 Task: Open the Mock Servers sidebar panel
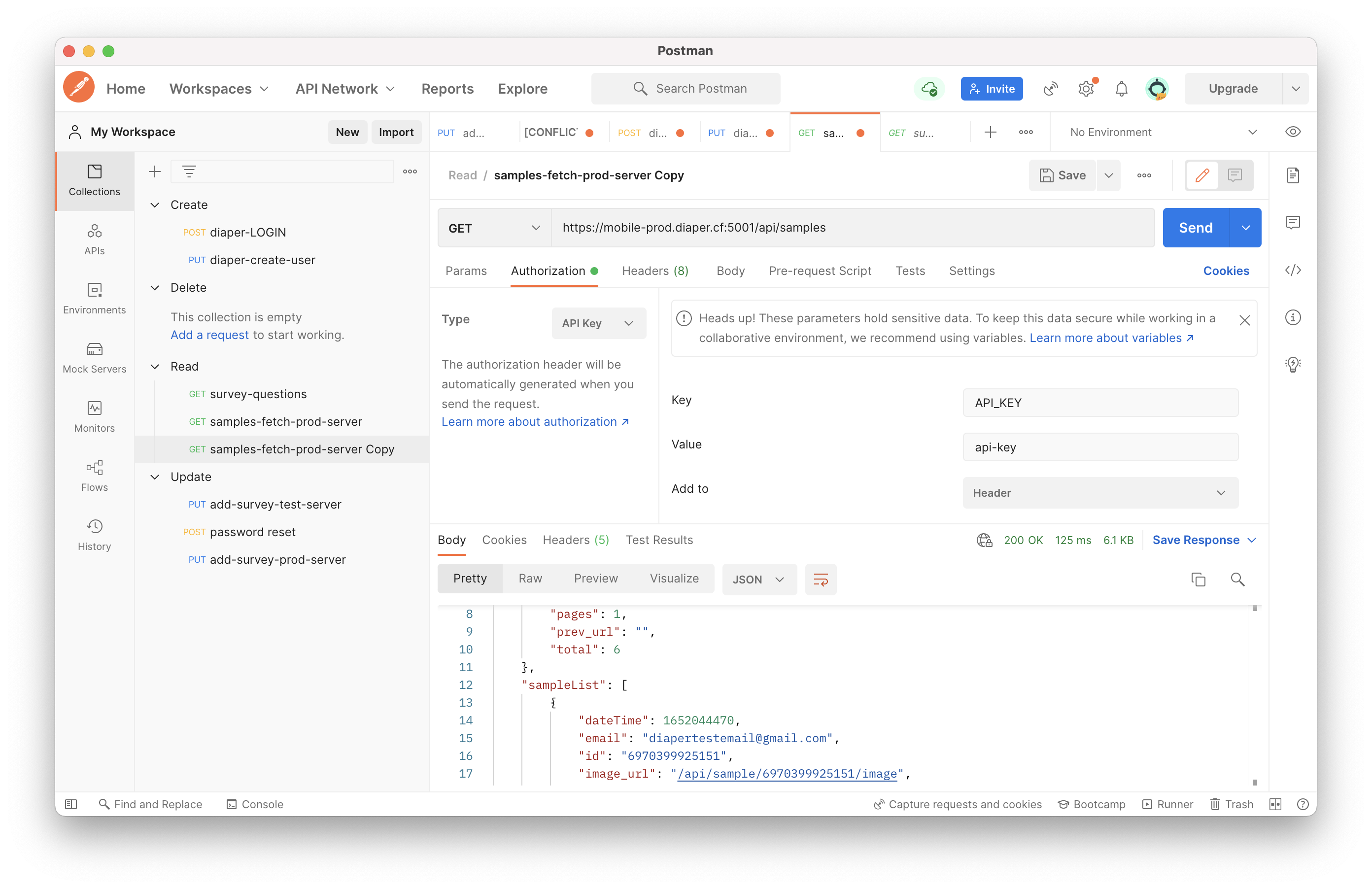pyautogui.click(x=95, y=358)
